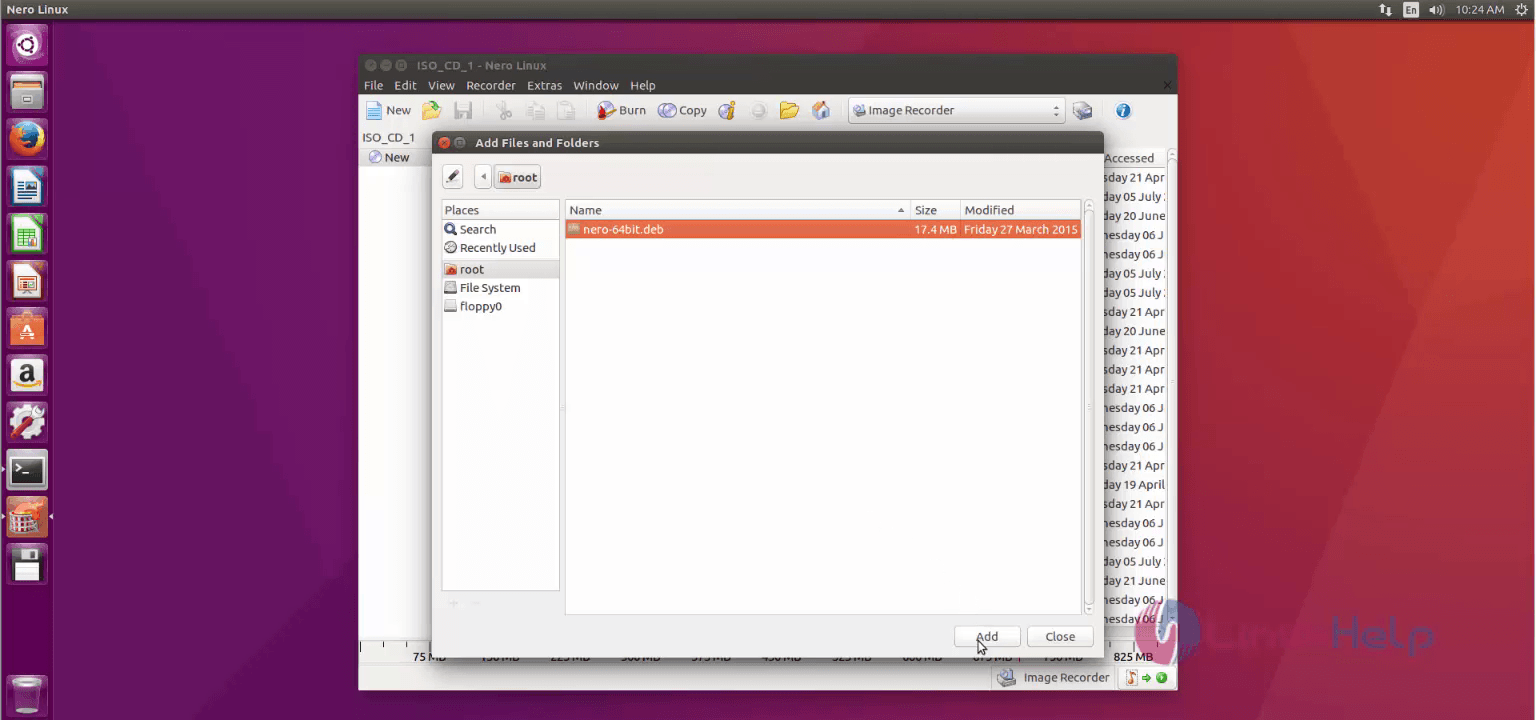Click the Cut scissors icon
Screen dimensions: 1536x720
tap(504, 111)
